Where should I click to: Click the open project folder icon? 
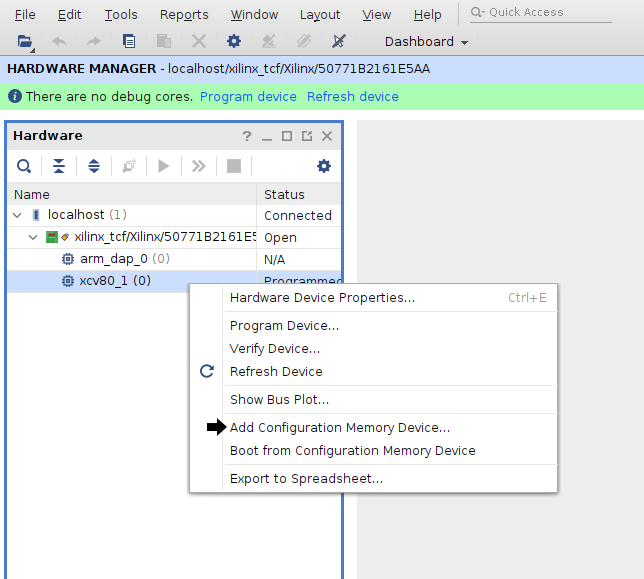pyautogui.click(x=25, y=41)
